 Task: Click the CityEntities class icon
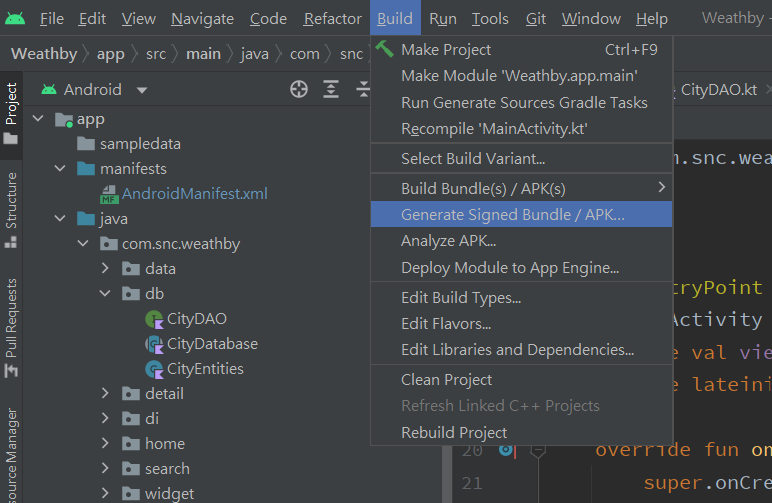(x=154, y=369)
